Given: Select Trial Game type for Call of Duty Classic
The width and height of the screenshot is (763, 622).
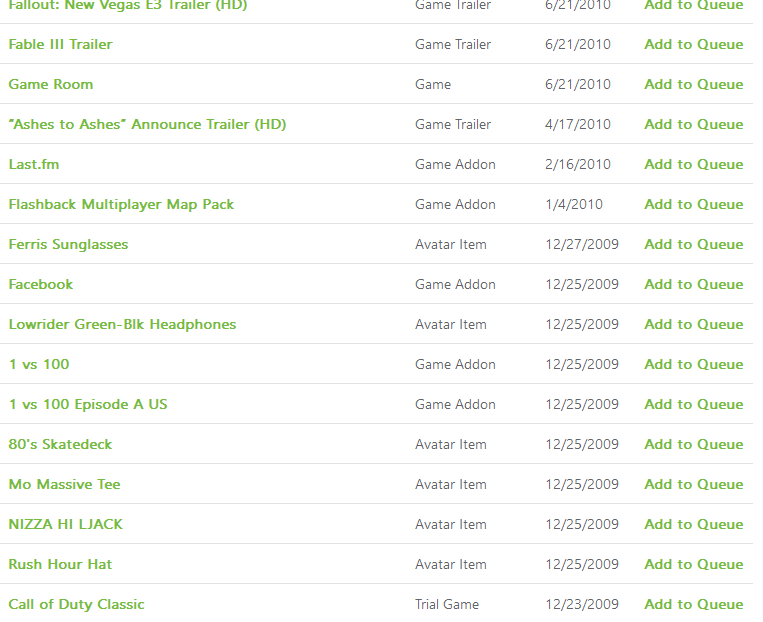Looking at the screenshot, I should coord(447,604).
